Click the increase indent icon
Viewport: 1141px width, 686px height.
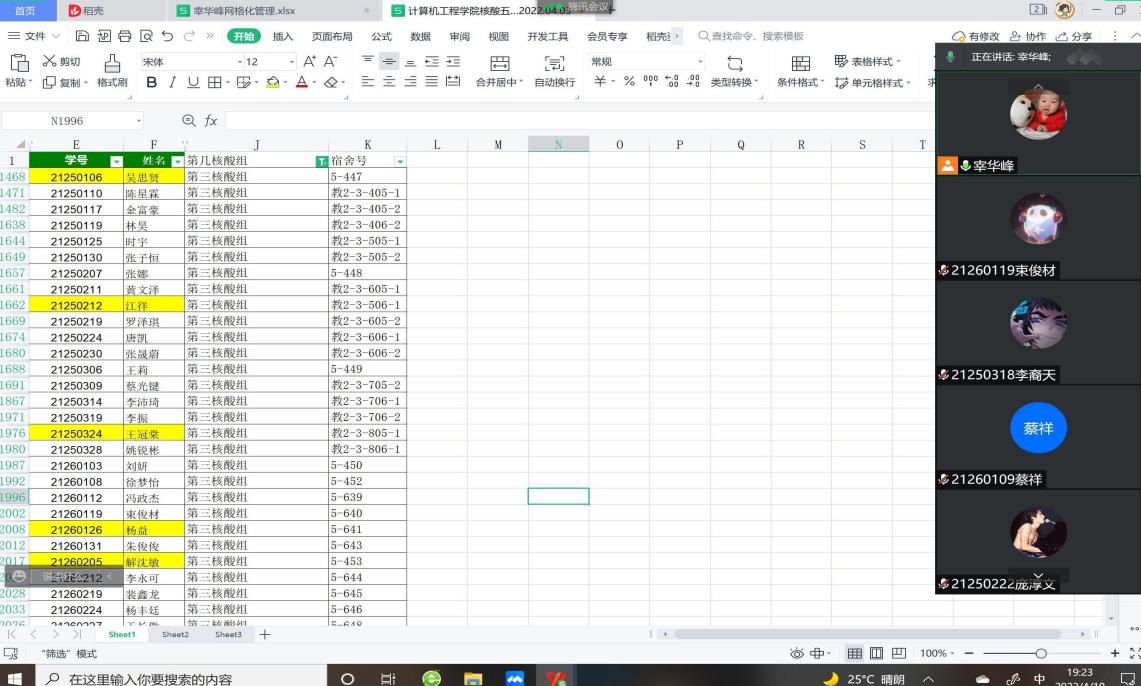pyautogui.click(x=453, y=62)
